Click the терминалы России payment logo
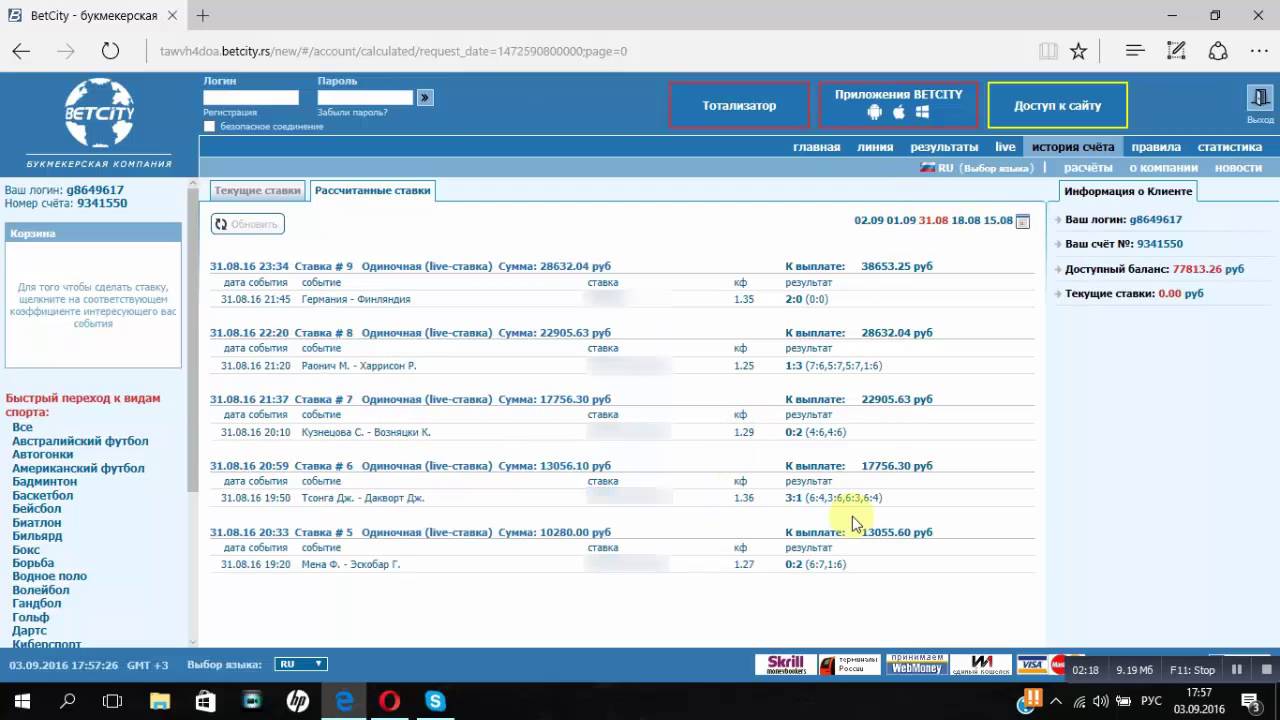The height and width of the screenshot is (720, 1280). tap(850, 664)
